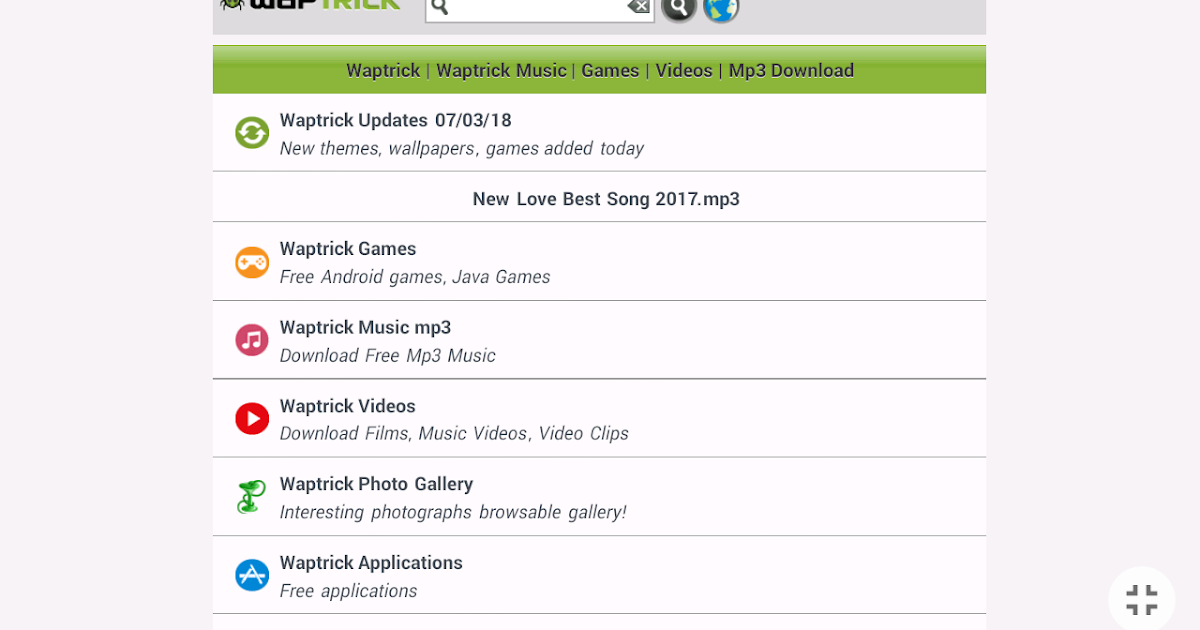Click 'Download Free Mp3 Music' text
This screenshot has height=630, width=1200.
coord(387,356)
